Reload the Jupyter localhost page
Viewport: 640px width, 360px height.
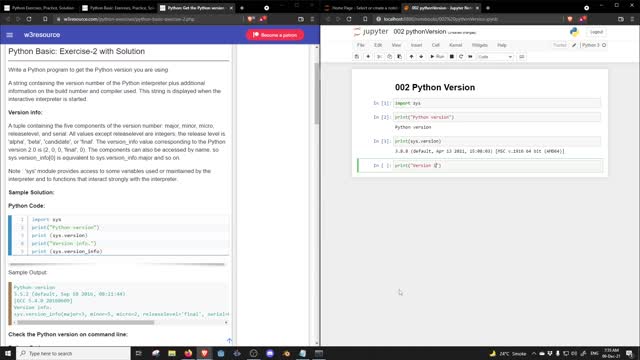pyautogui.click(x=349, y=19)
